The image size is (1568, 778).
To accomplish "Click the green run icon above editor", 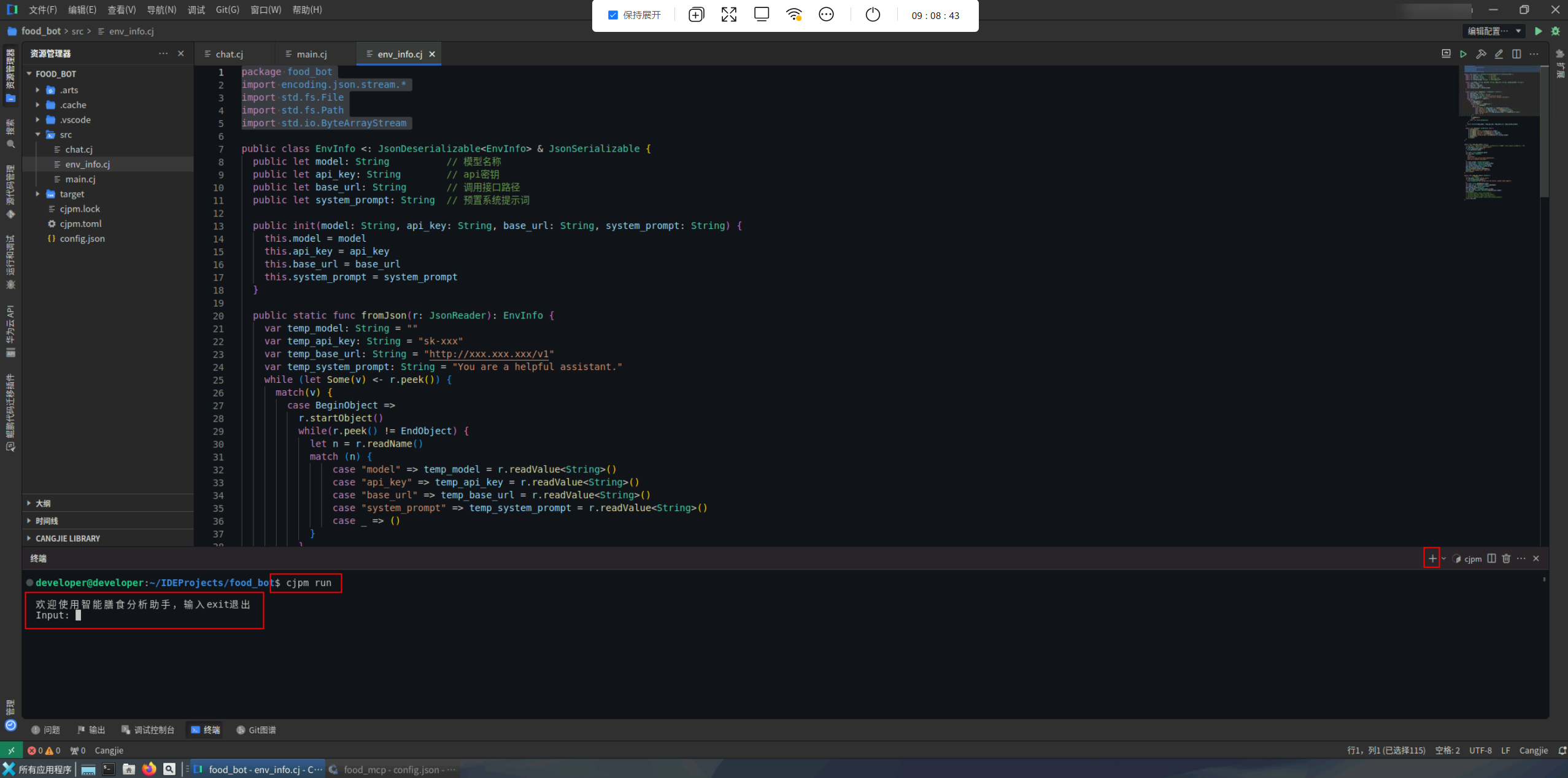I will [x=1538, y=31].
